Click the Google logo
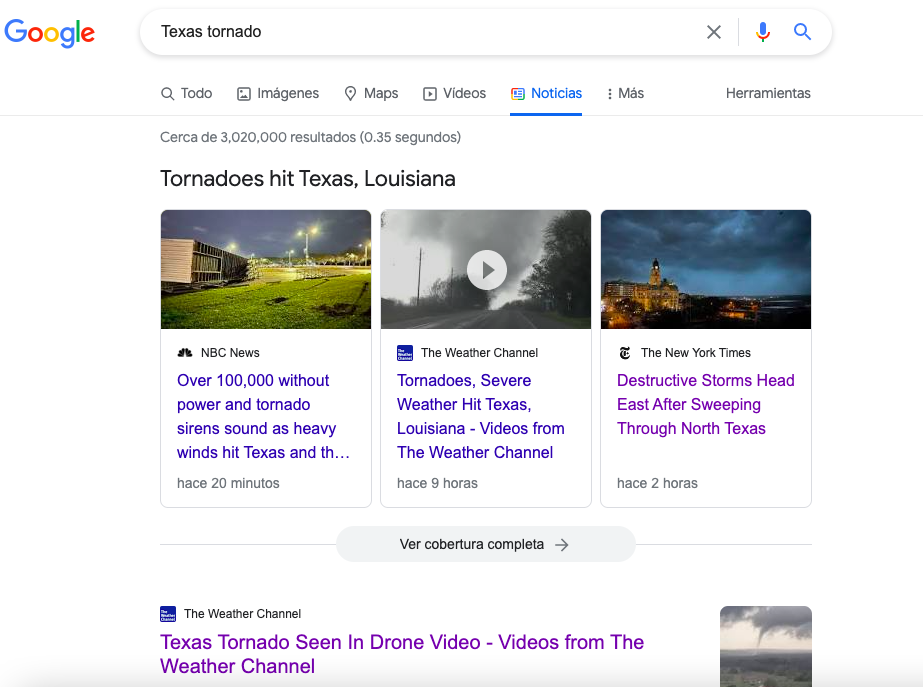 (49, 33)
